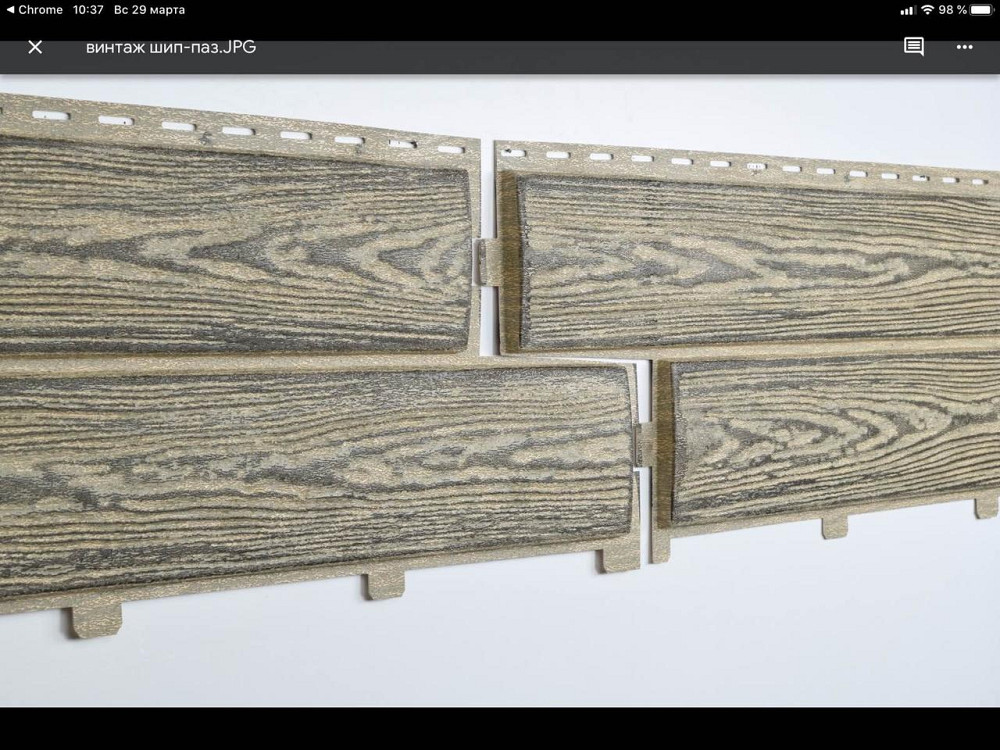Tap the Wi-Fi status icon
This screenshot has height=750, width=1000.
click(927, 10)
